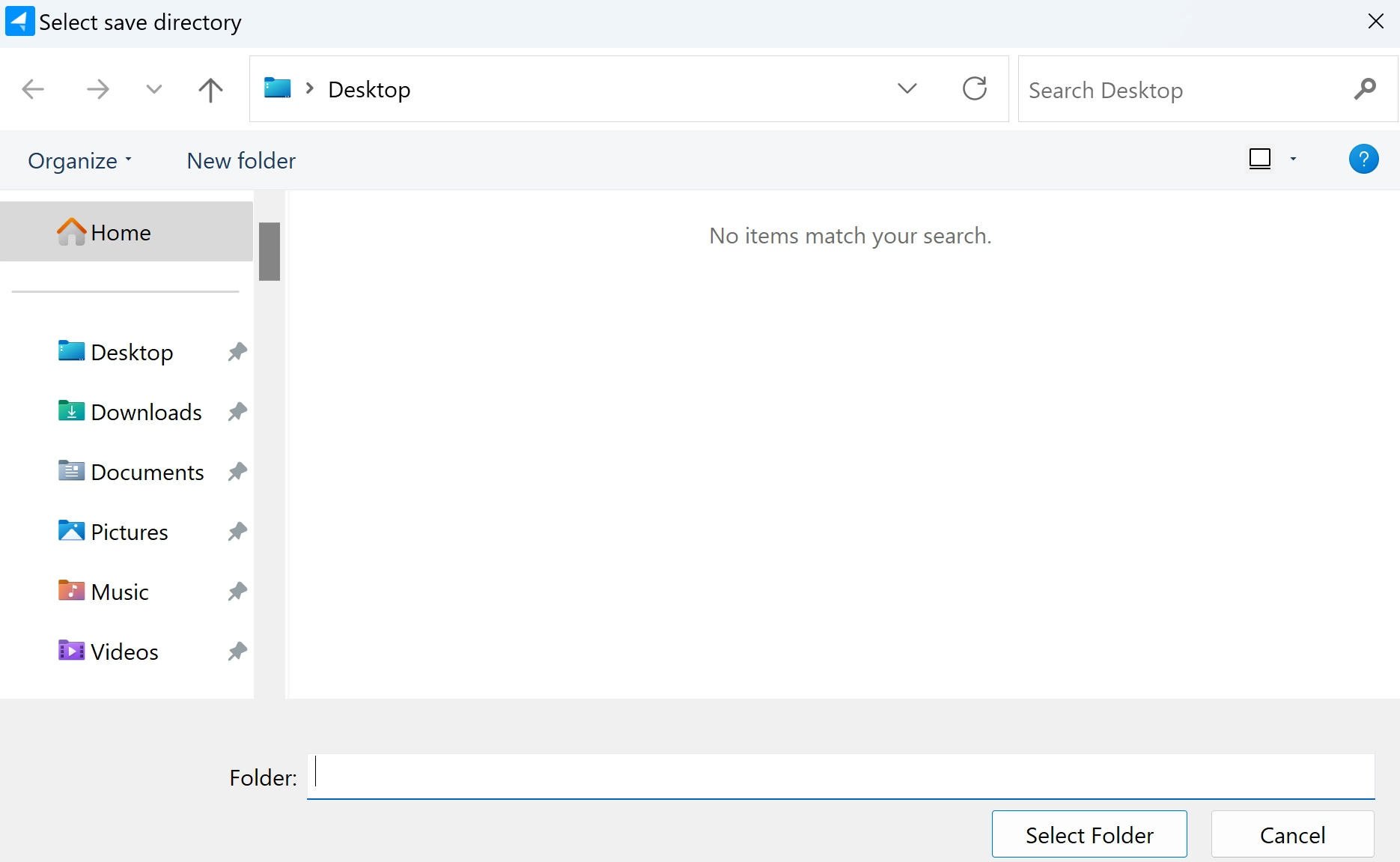Focus the Folder name input field
Screen dimensions: 1400x862
[x=840, y=777]
